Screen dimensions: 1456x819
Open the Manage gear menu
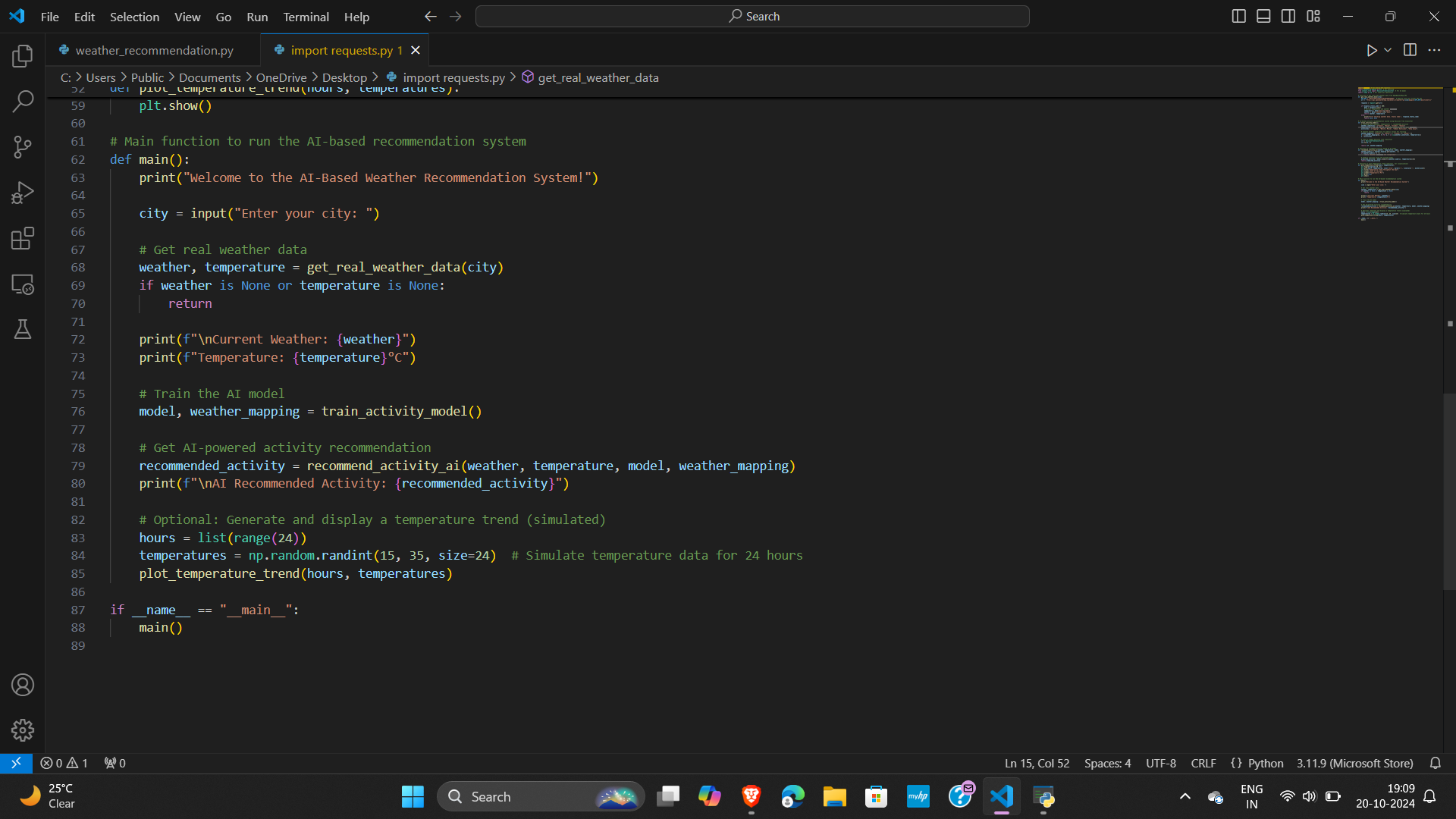(x=23, y=730)
